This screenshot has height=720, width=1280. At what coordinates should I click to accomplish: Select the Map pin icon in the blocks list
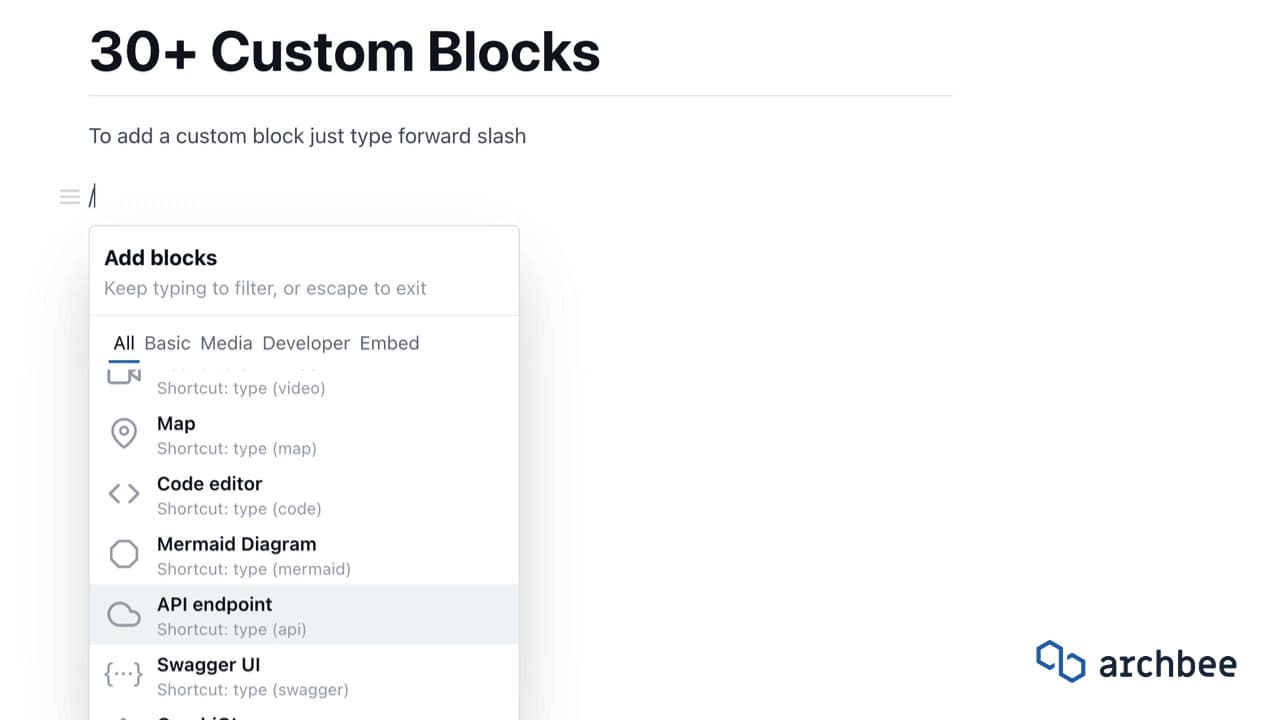point(124,433)
